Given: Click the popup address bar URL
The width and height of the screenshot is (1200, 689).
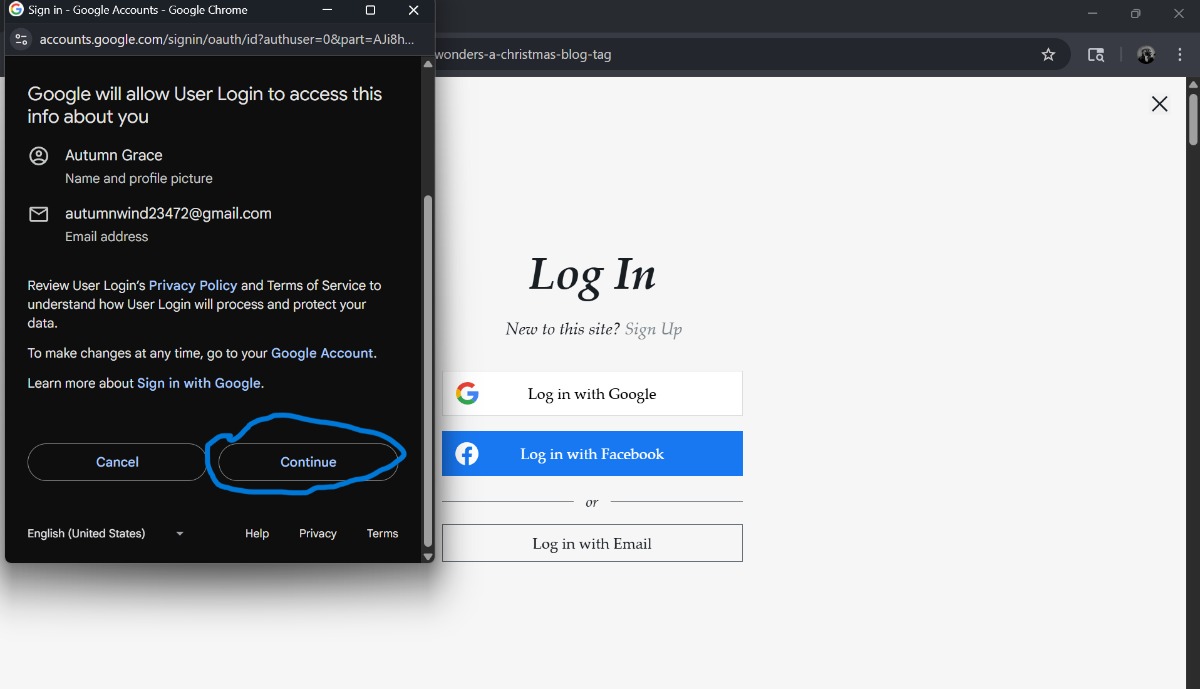Looking at the screenshot, I should point(225,40).
